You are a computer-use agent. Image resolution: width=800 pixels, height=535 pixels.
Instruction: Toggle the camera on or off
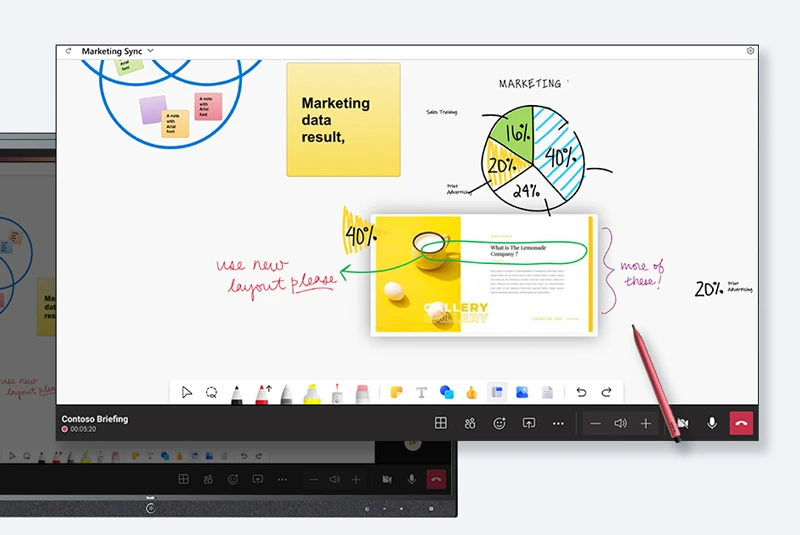tap(682, 424)
